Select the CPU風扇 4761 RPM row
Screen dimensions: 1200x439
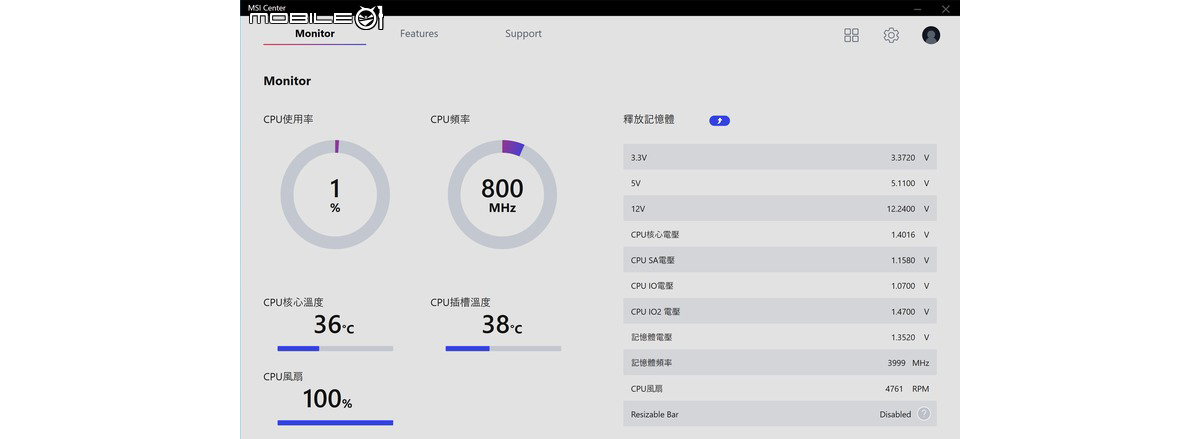click(780, 388)
